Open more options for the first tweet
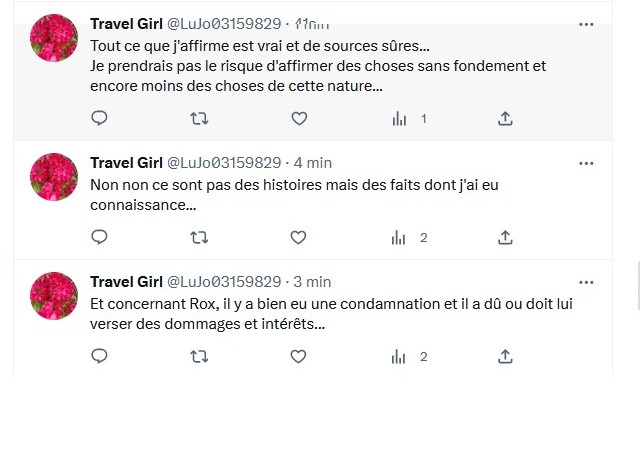 [586, 24]
